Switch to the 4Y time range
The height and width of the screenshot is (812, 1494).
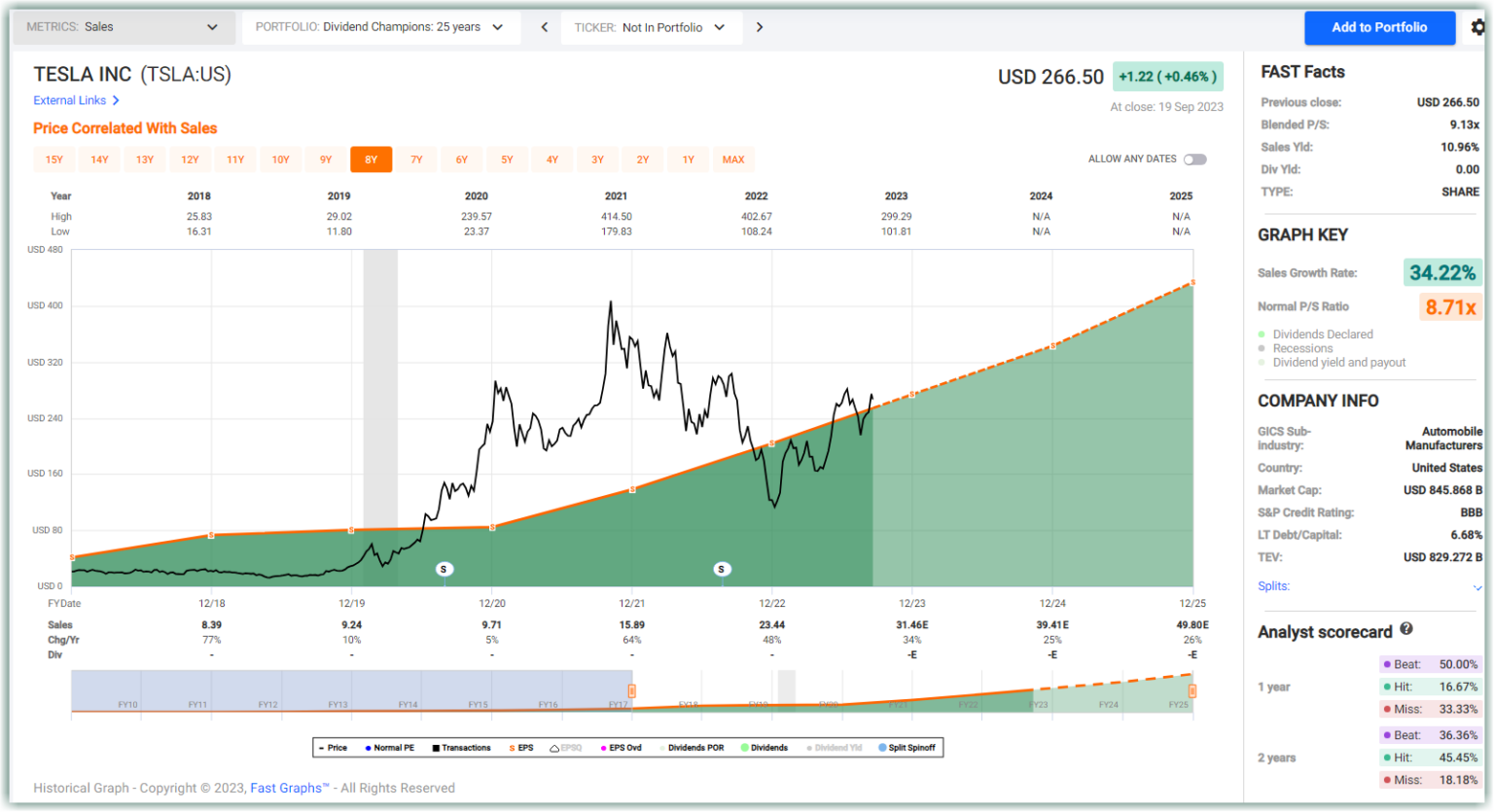(552, 159)
